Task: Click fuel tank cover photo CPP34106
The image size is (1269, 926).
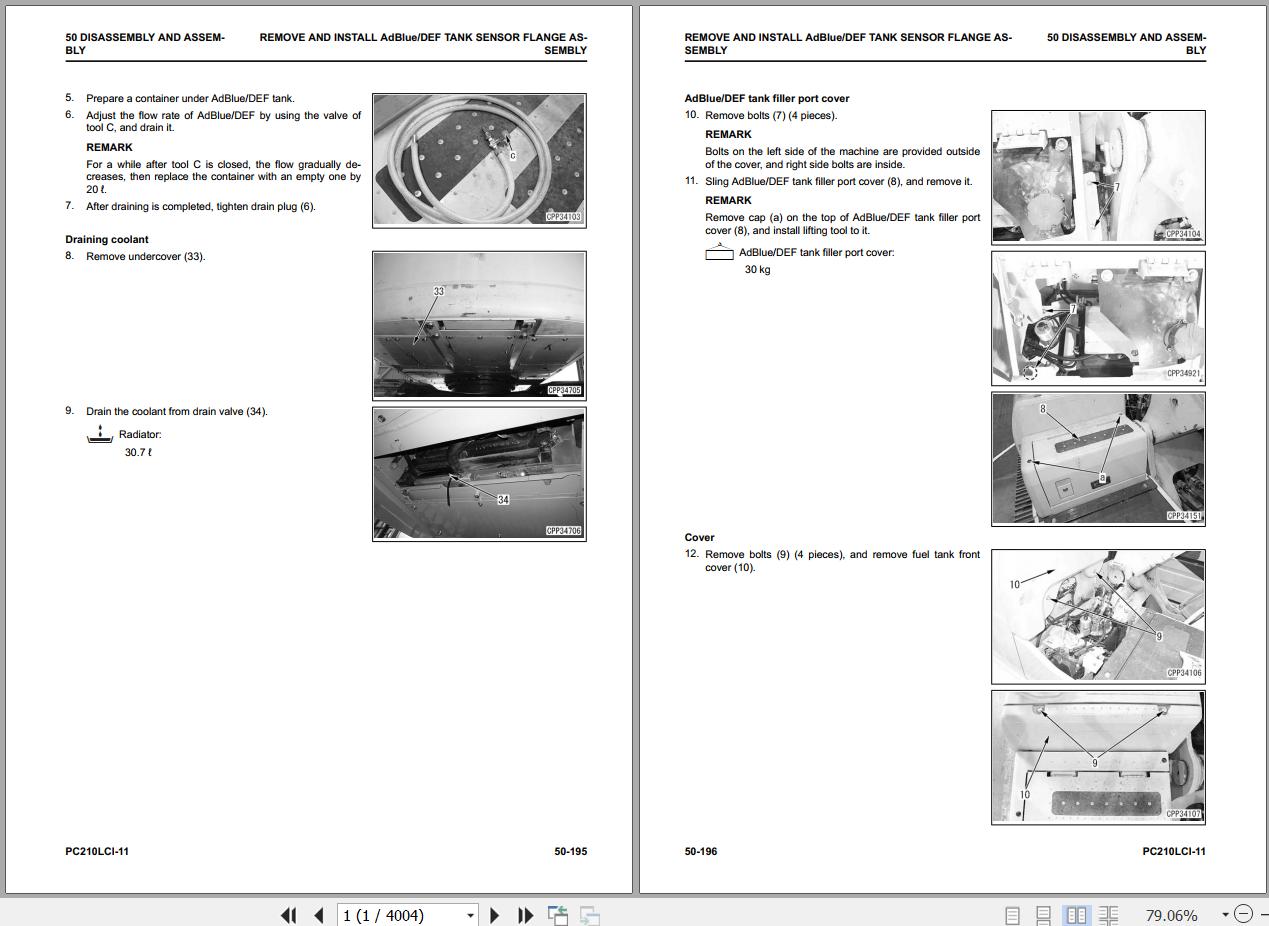Action: click(x=1098, y=616)
